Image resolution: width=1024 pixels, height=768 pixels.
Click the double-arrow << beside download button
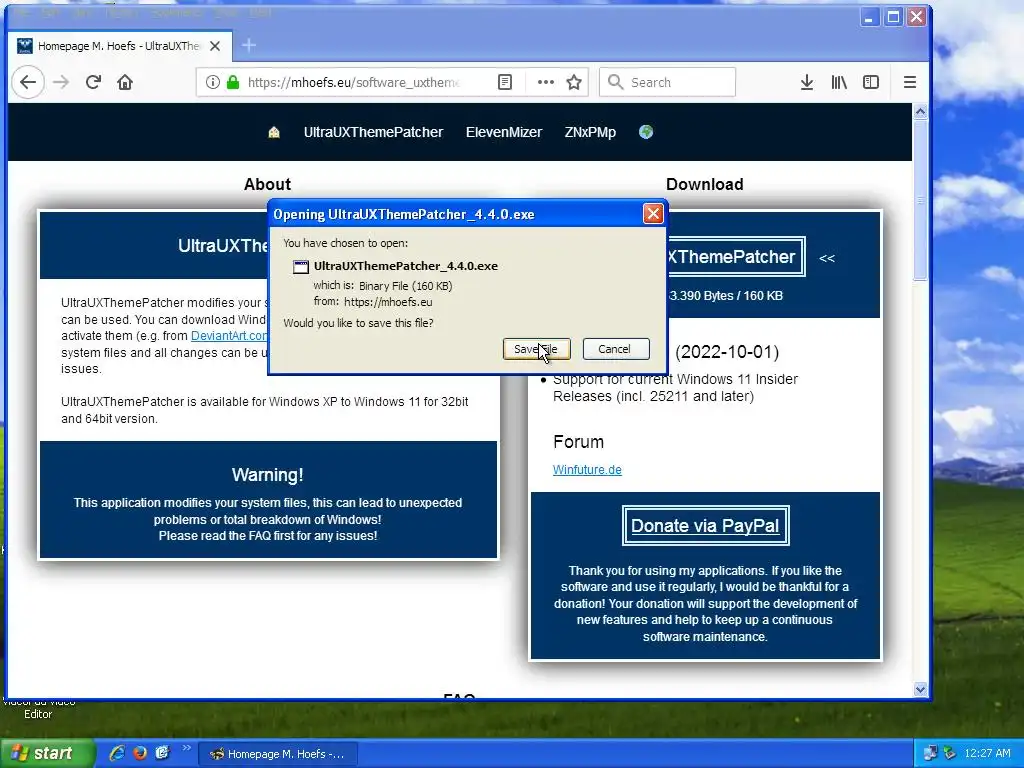pos(827,258)
